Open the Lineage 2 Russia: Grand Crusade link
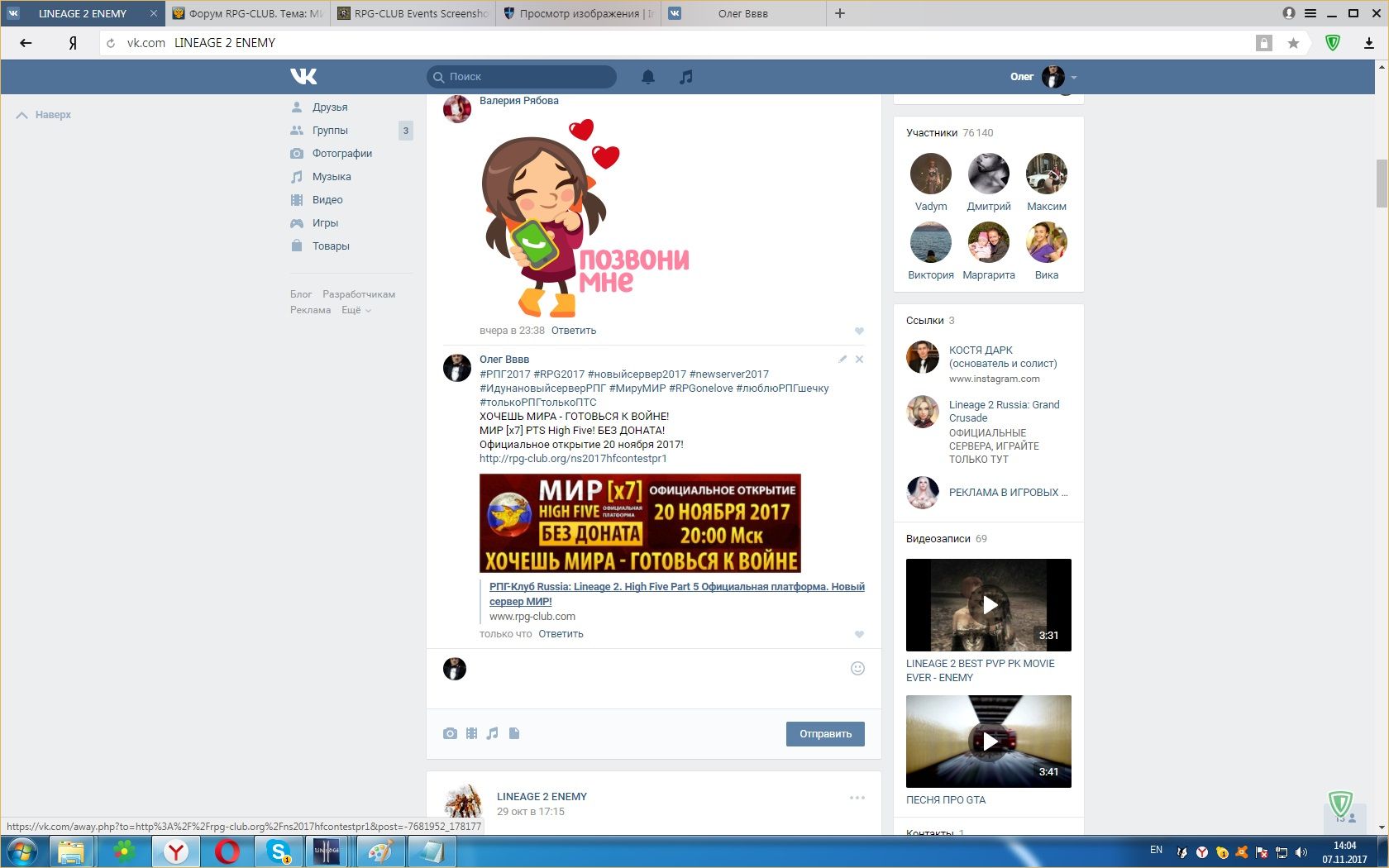Image resolution: width=1389 pixels, height=868 pixels. (1004, 412)
